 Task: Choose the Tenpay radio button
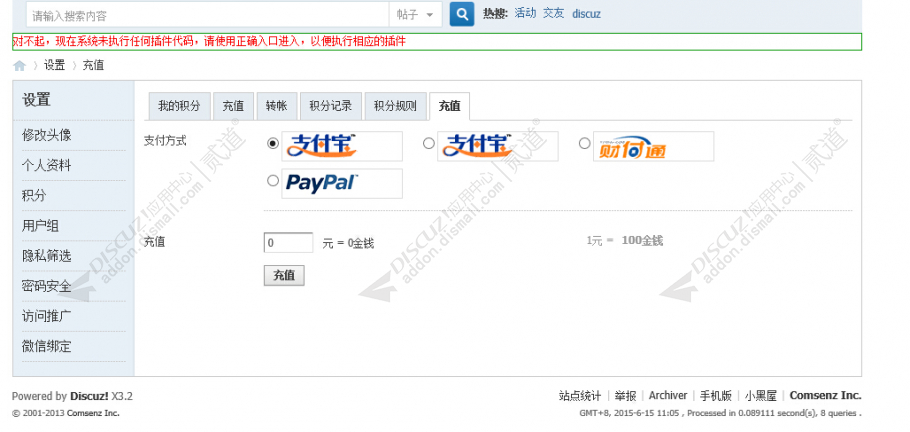585,143
